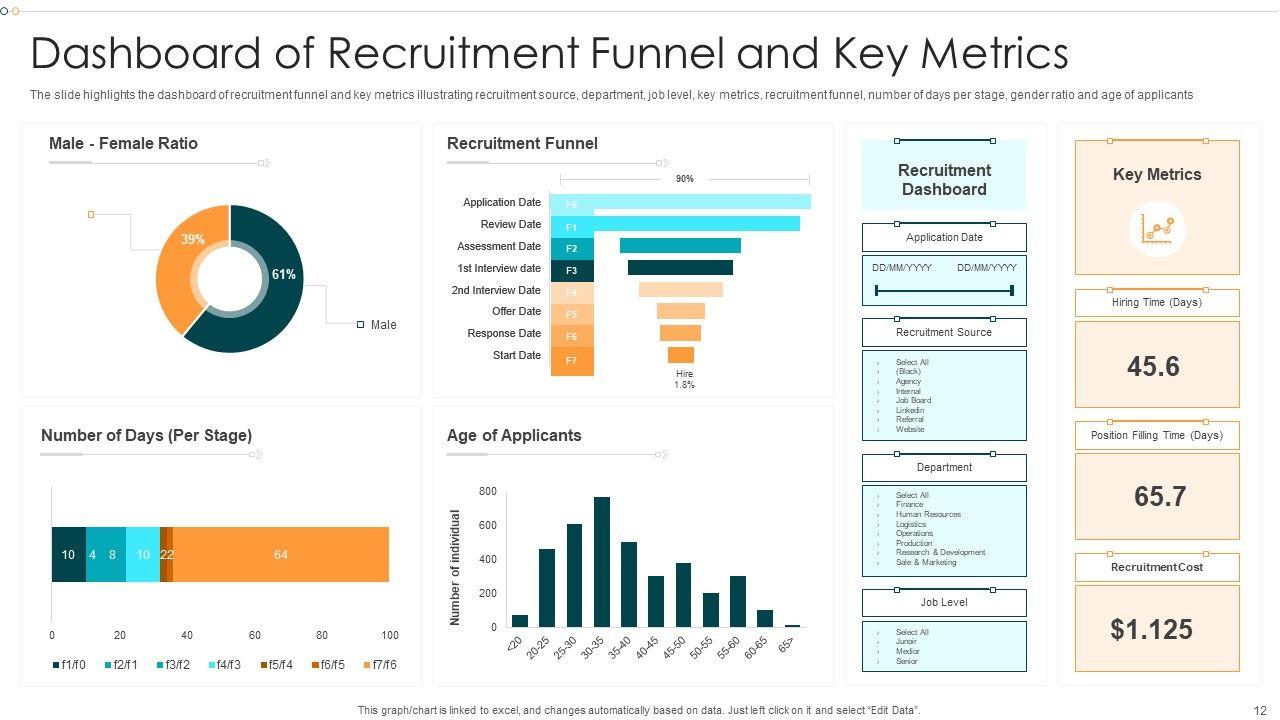This screenshot has width=1280, height=720.
Task: Select Senior in Job Level list
Action: [x=907, y=661]
